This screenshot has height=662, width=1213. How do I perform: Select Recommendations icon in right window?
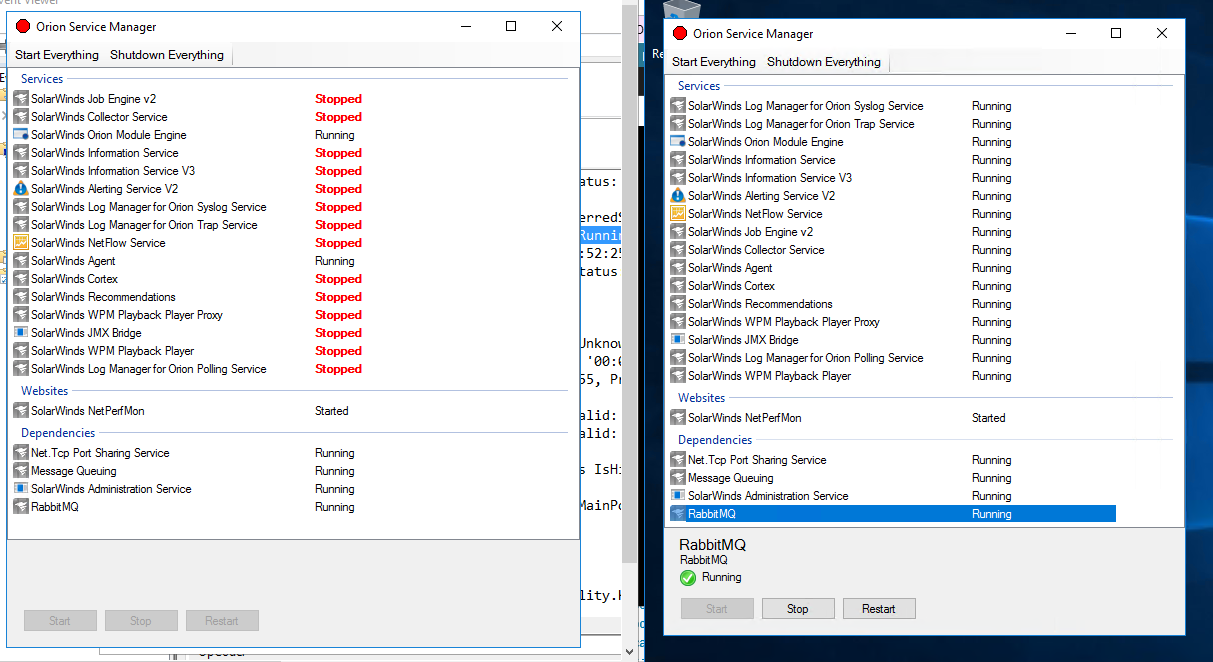pos(678,304)
